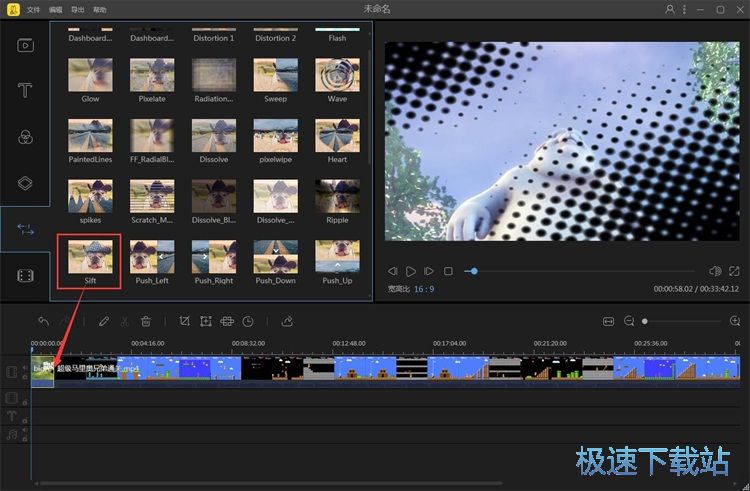Click the Export share icon in toolbar
The width and height of the screenshot is (750, 491).
[287, 321]
